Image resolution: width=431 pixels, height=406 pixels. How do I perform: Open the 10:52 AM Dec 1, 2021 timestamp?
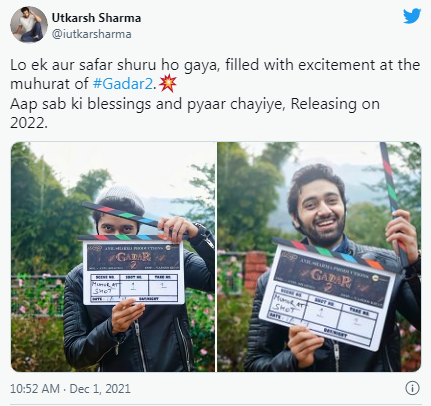(70, 389)
